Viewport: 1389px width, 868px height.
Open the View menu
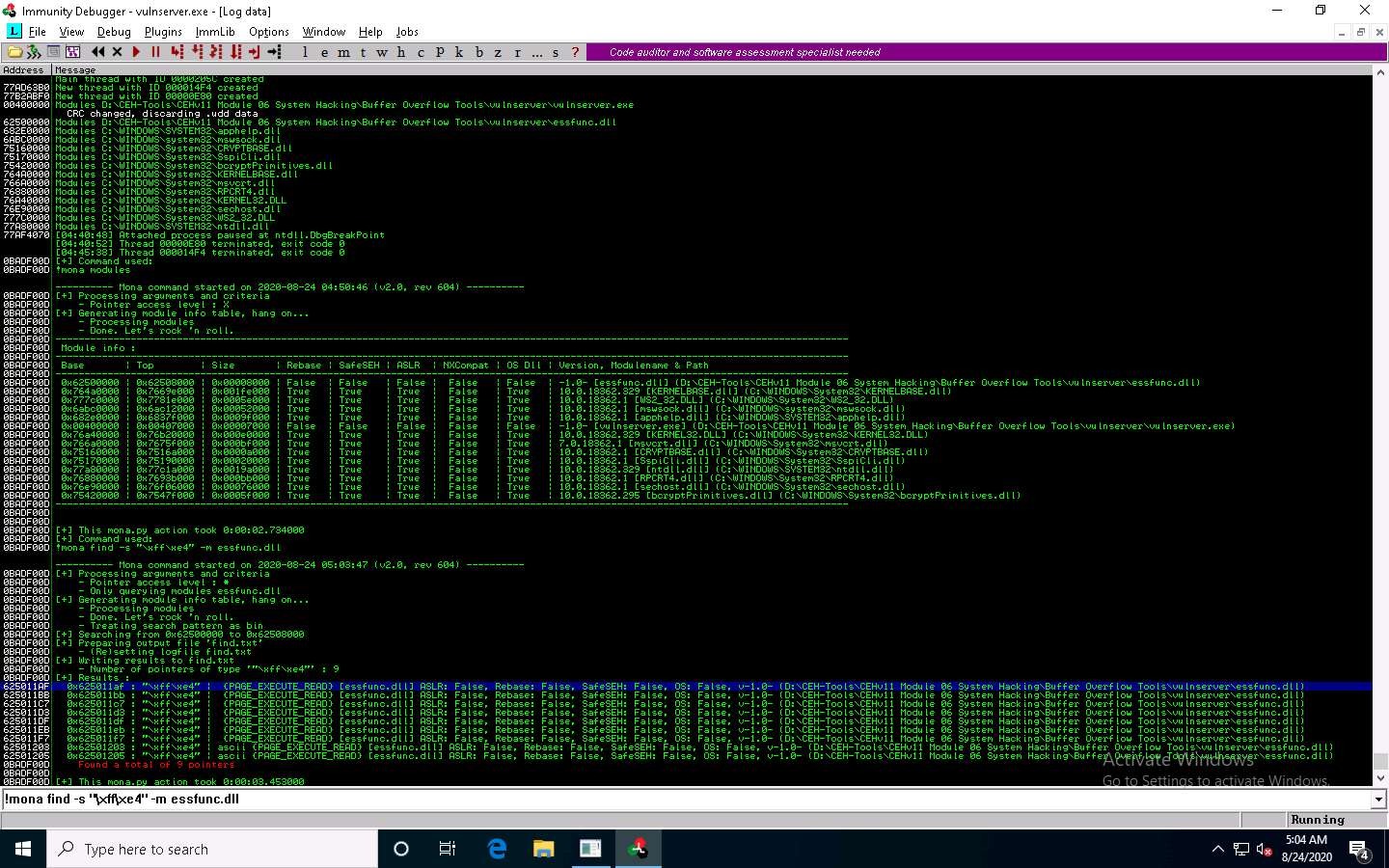click(x=72, y=32)
